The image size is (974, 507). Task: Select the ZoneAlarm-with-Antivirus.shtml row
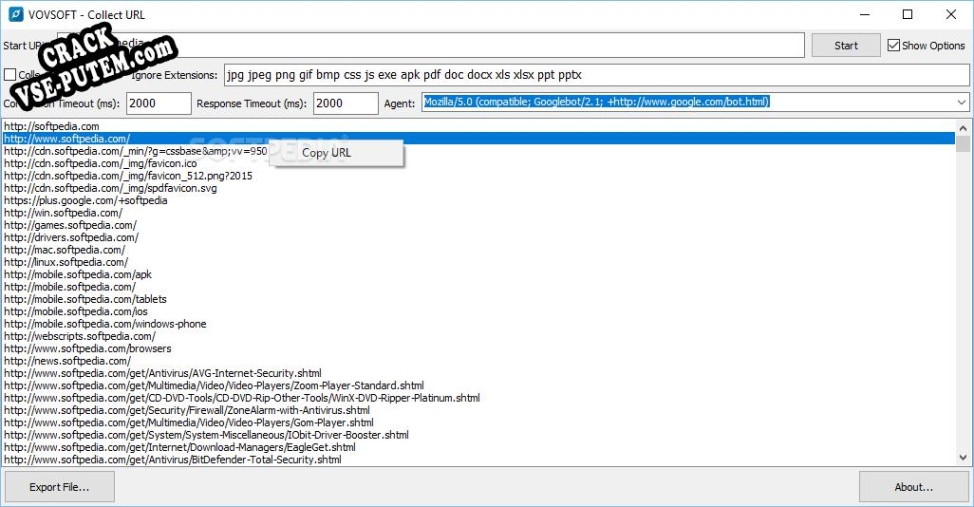point(478,410)
